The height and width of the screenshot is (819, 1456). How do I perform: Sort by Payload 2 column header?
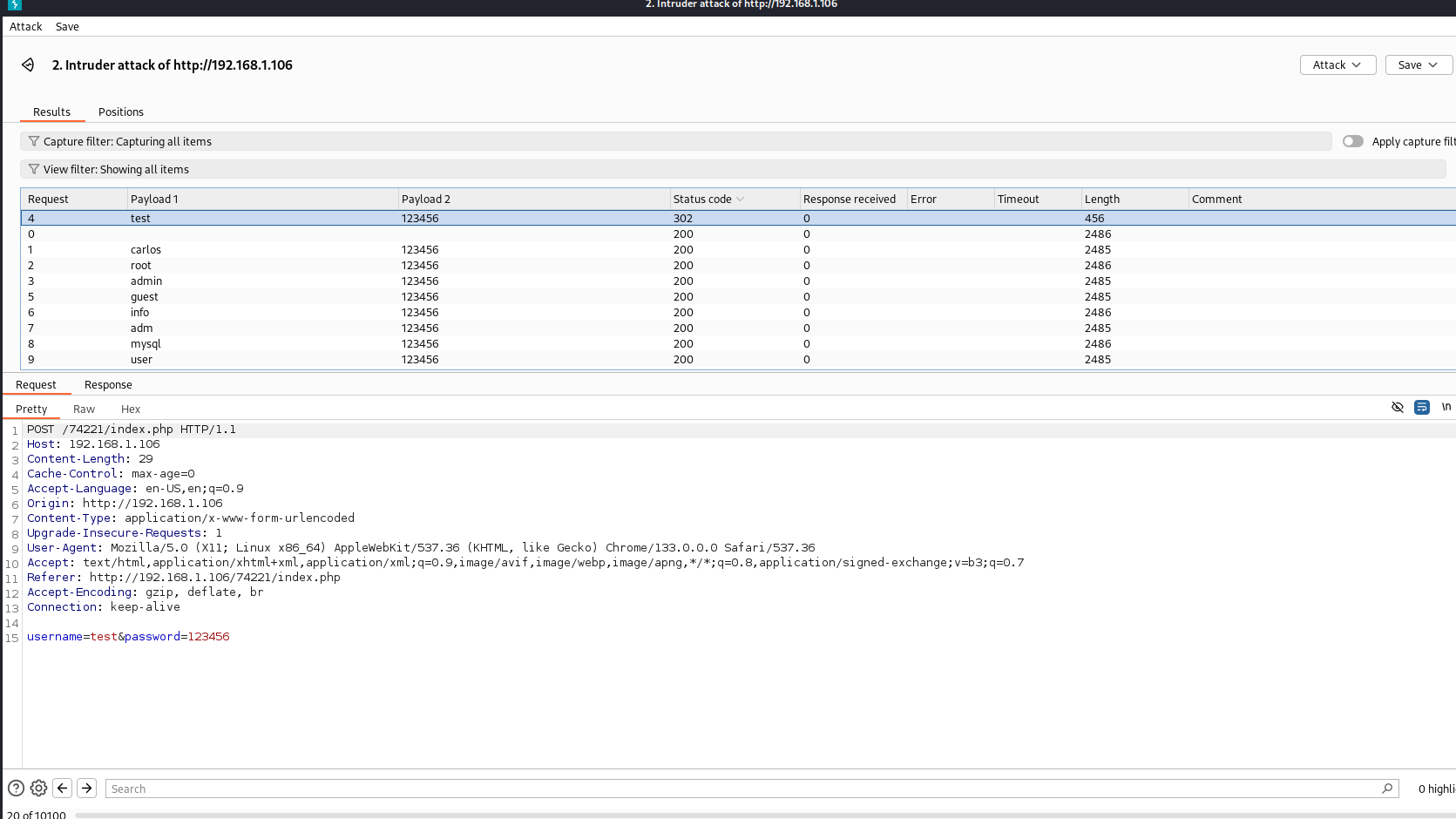tap(533, 200)
